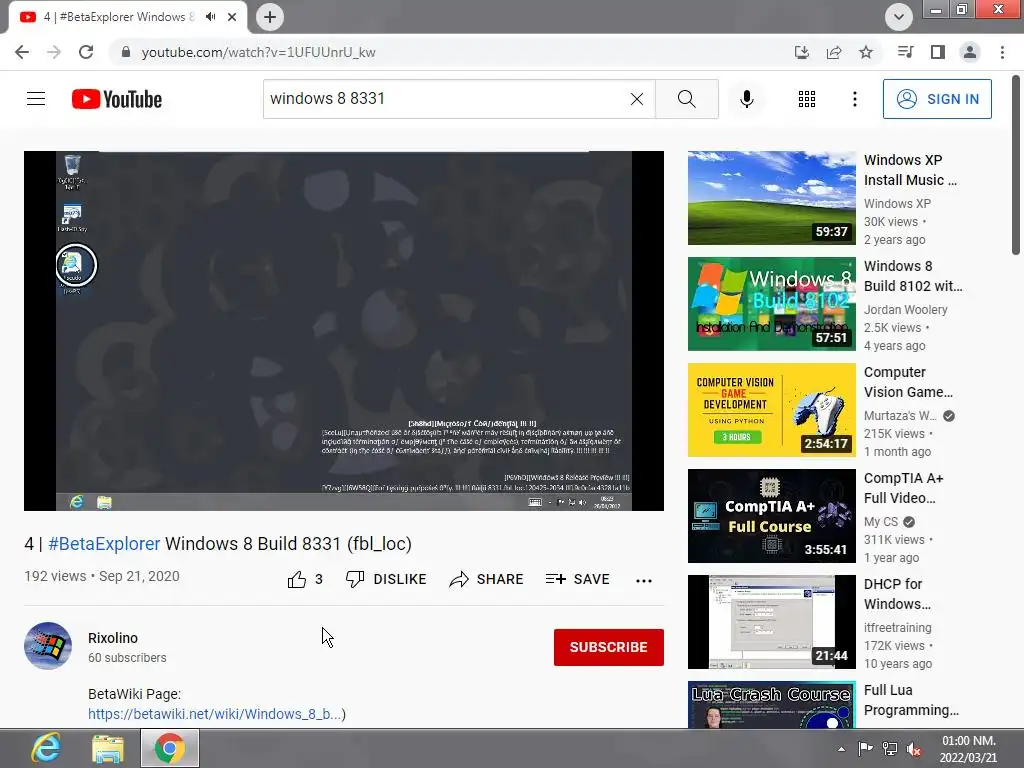1024x768 pixels.
Task: Open Rixolino channel avatar
Action: click(x=48, y=646)
